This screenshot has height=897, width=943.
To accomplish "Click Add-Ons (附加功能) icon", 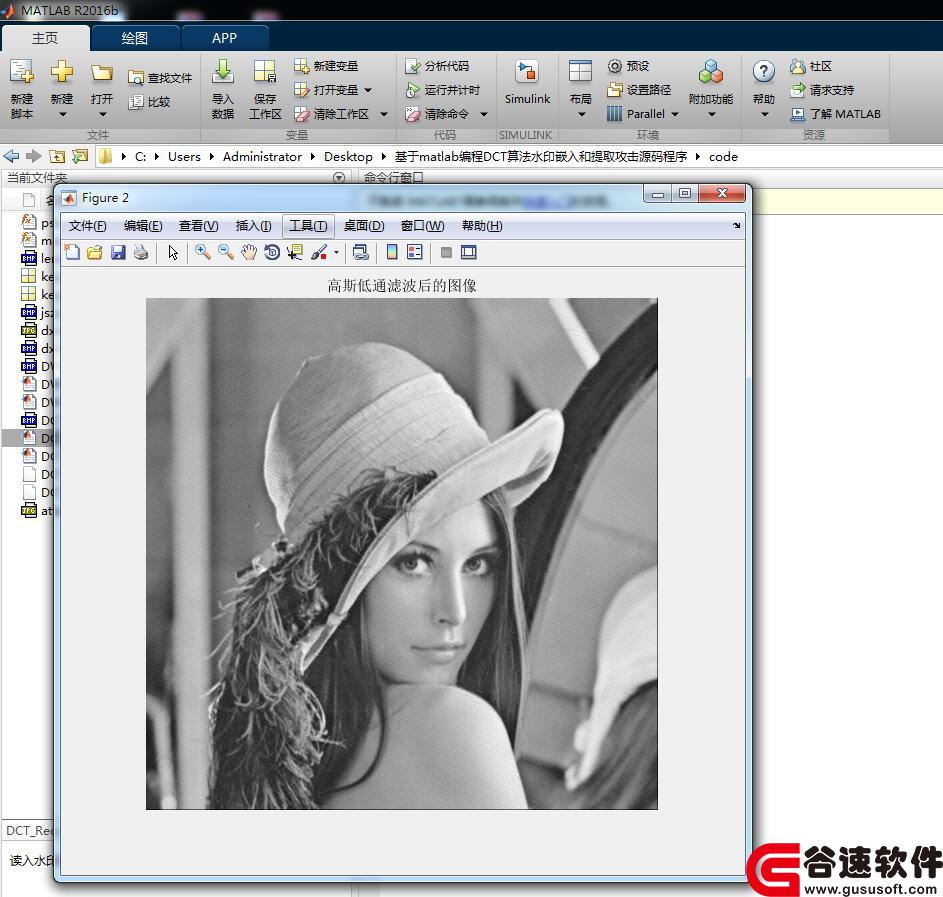I will pos(711,72).
